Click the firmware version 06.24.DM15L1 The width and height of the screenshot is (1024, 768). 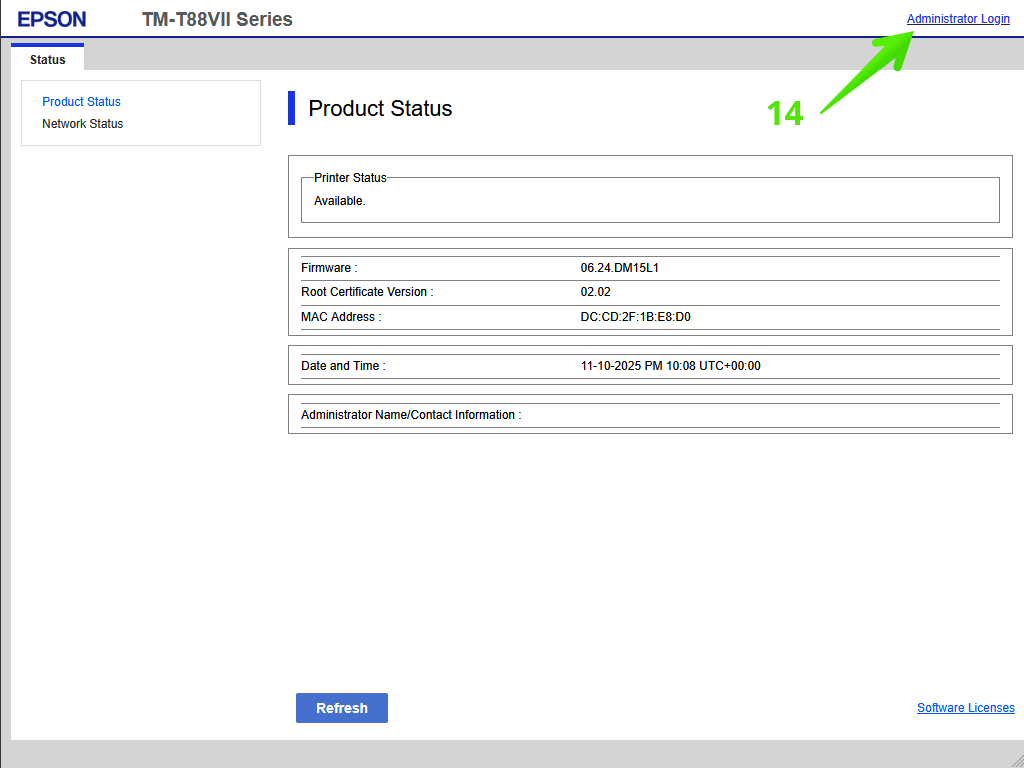click(x=619, y=268)
